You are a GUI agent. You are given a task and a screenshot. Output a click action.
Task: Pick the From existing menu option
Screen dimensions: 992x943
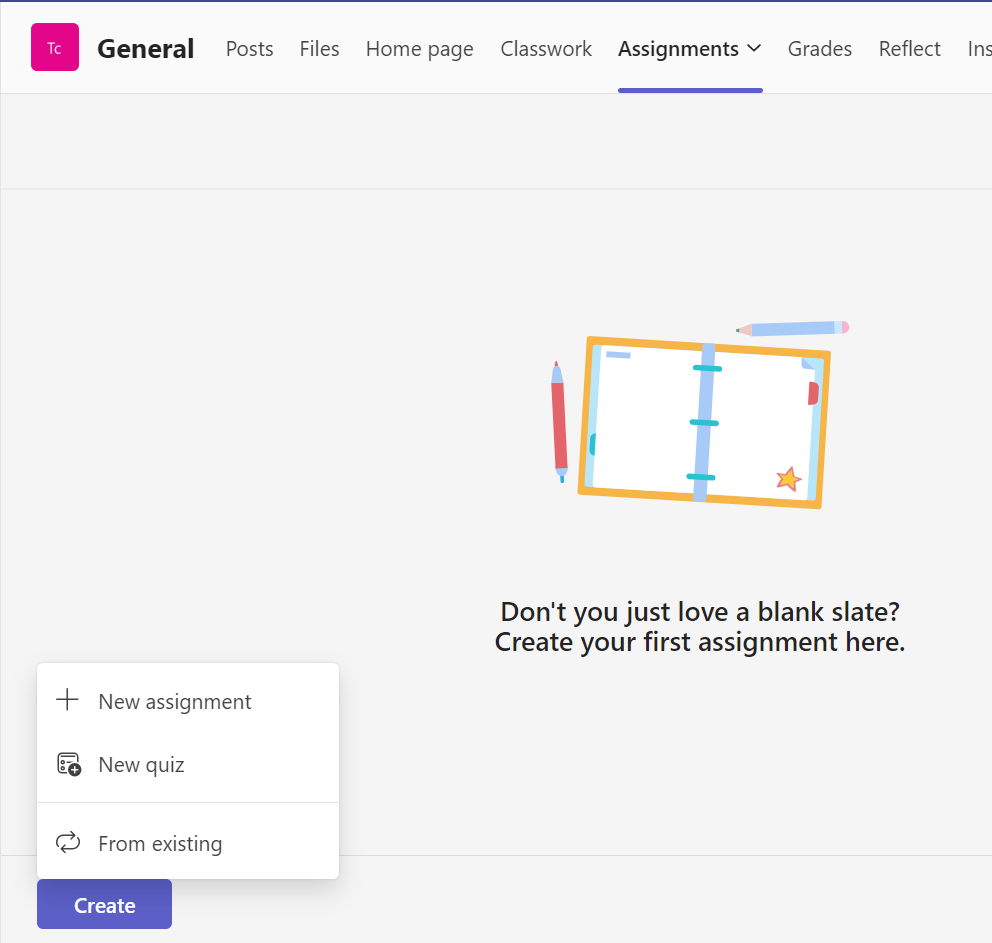160,844
